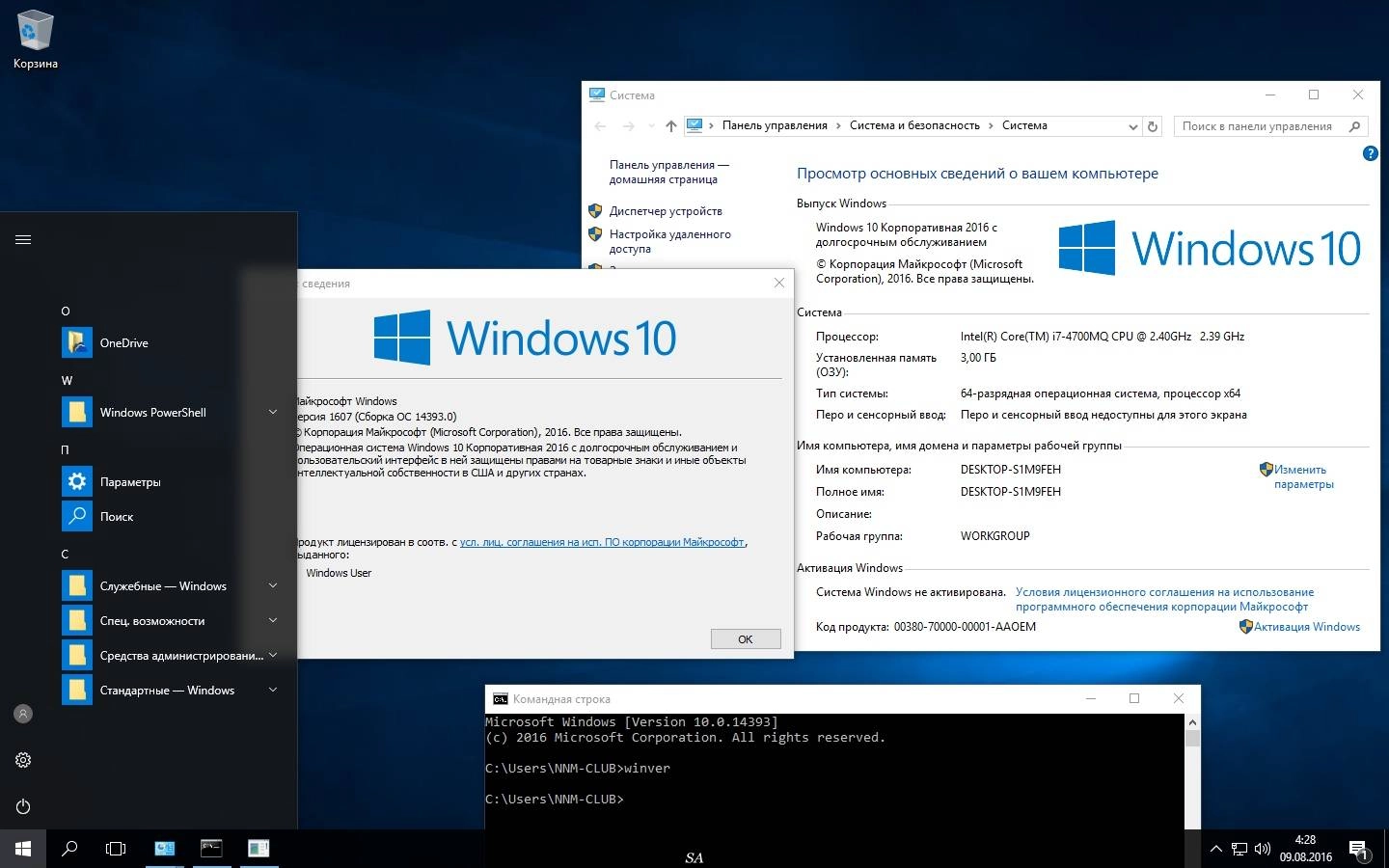1389x868 pixels.
Task: Expand the Стандартные — Windows group chevron
Action: coord(273,690)
